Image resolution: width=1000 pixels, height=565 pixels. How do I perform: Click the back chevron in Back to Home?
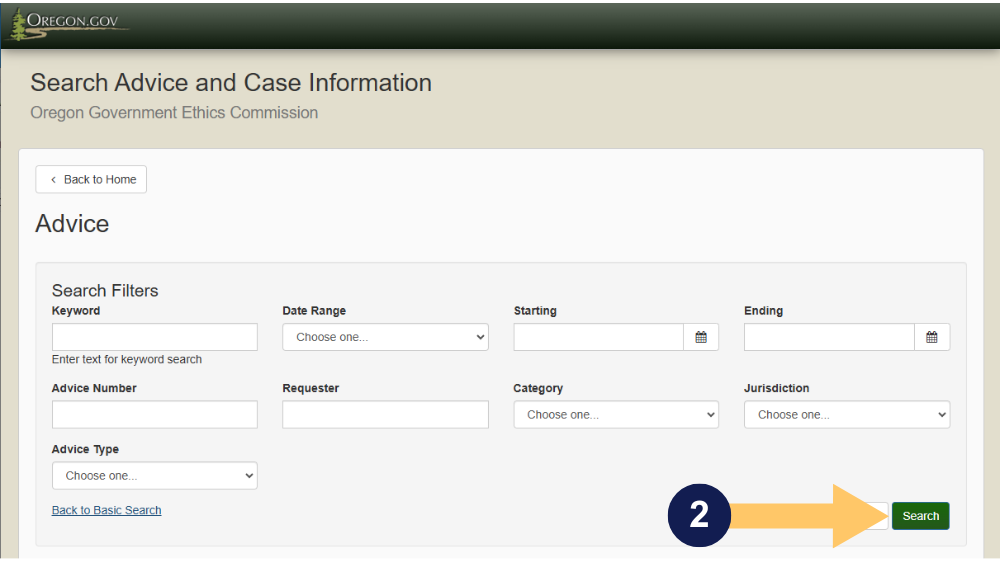coord(53,180)
